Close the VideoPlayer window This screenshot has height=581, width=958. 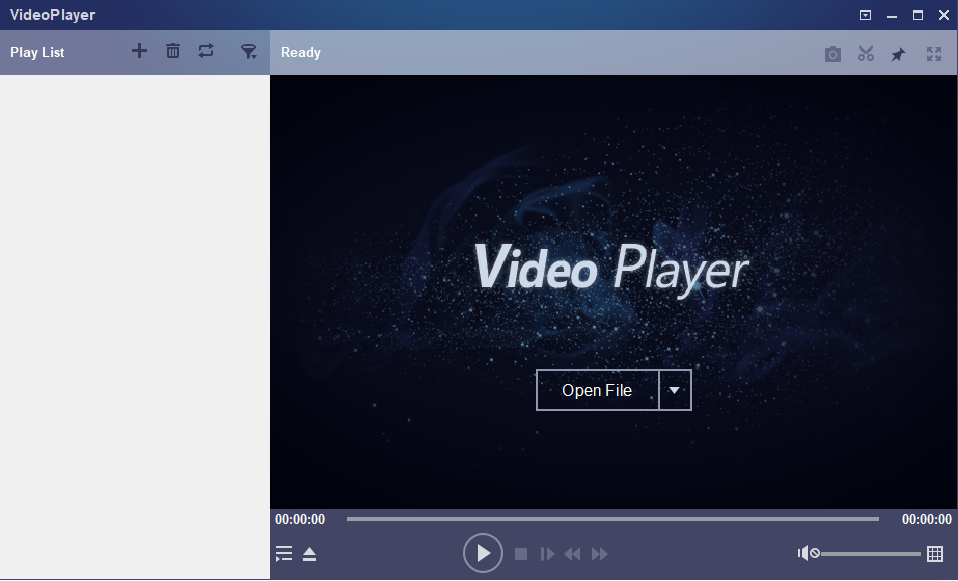coord(944,15)
